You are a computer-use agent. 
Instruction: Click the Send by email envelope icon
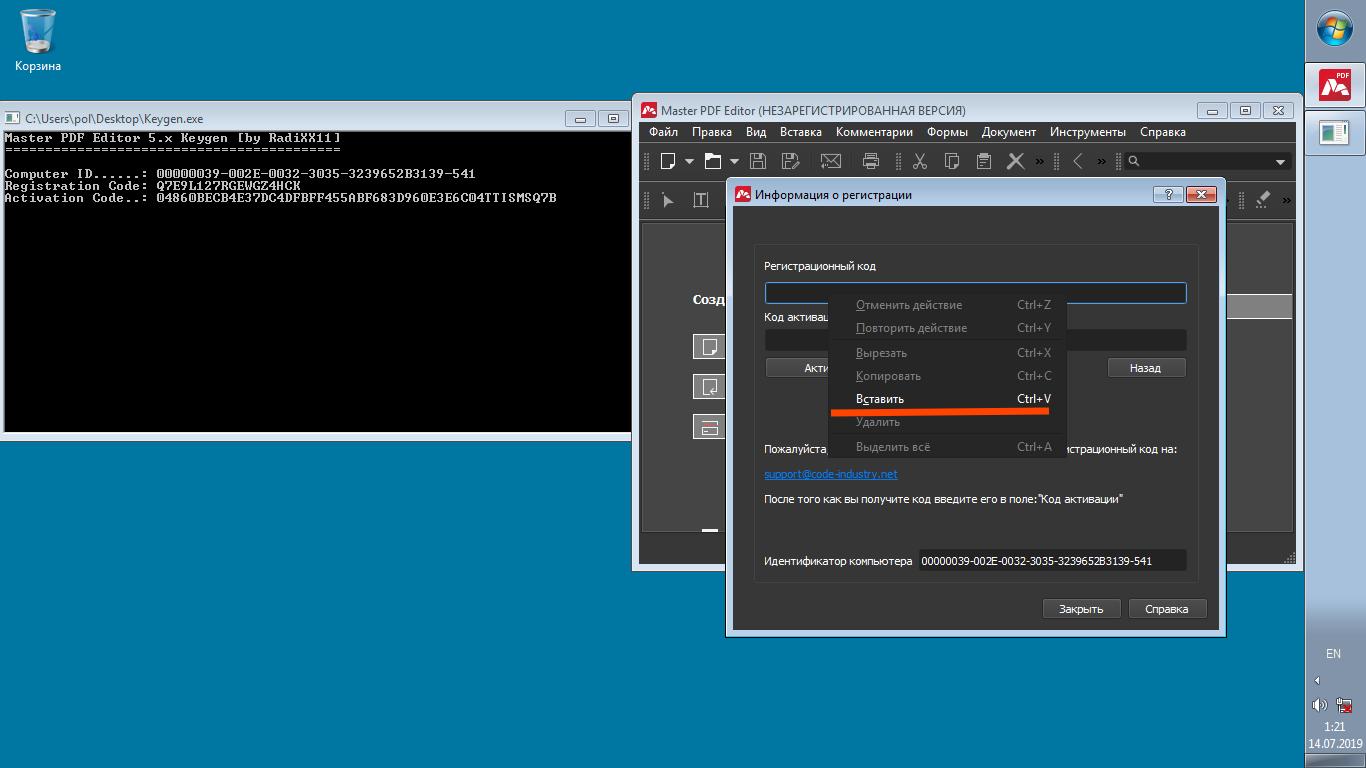[830, 161]
